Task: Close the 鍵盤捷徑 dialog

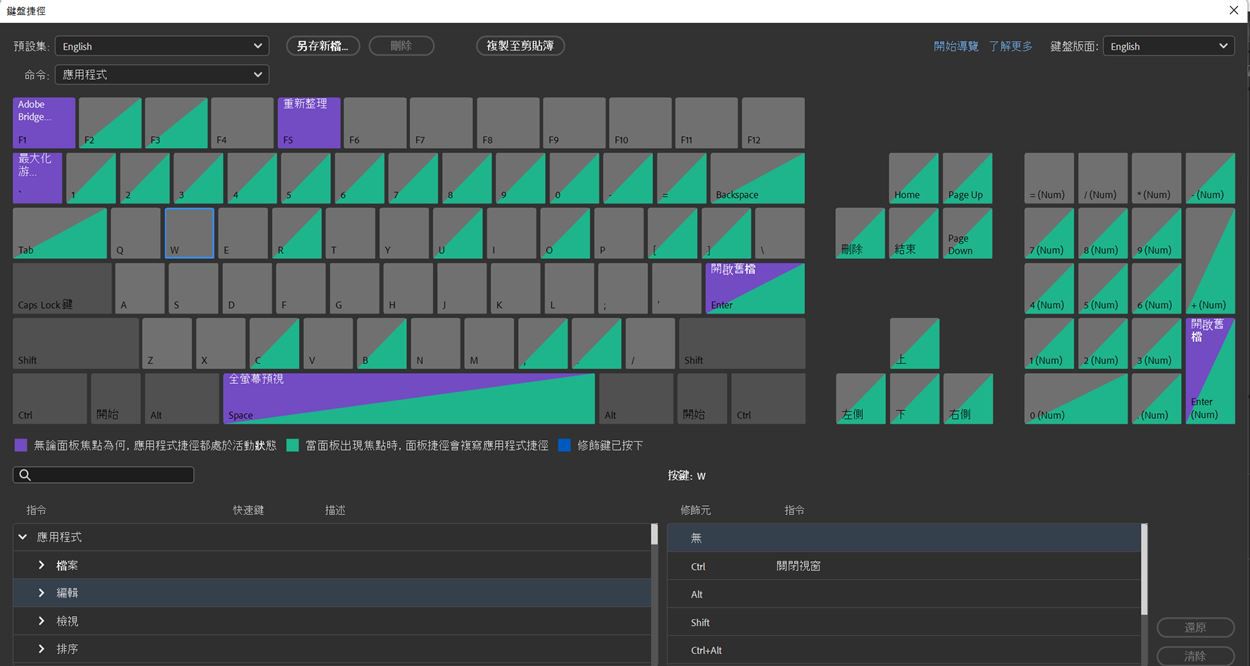Action: tap(1234, 10)
